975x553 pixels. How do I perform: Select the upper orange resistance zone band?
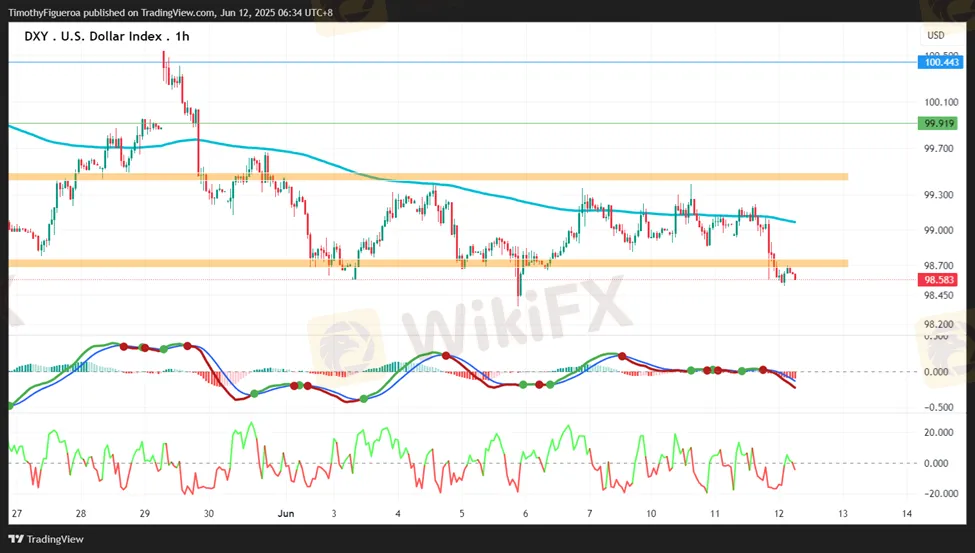pyautogui.click(x=428, y=176)
